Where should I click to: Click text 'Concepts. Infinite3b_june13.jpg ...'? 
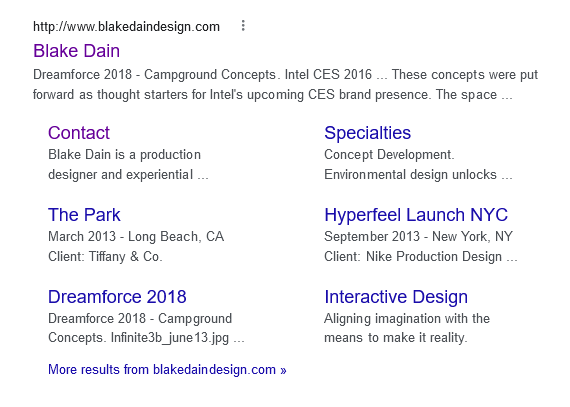click(146, 338)
